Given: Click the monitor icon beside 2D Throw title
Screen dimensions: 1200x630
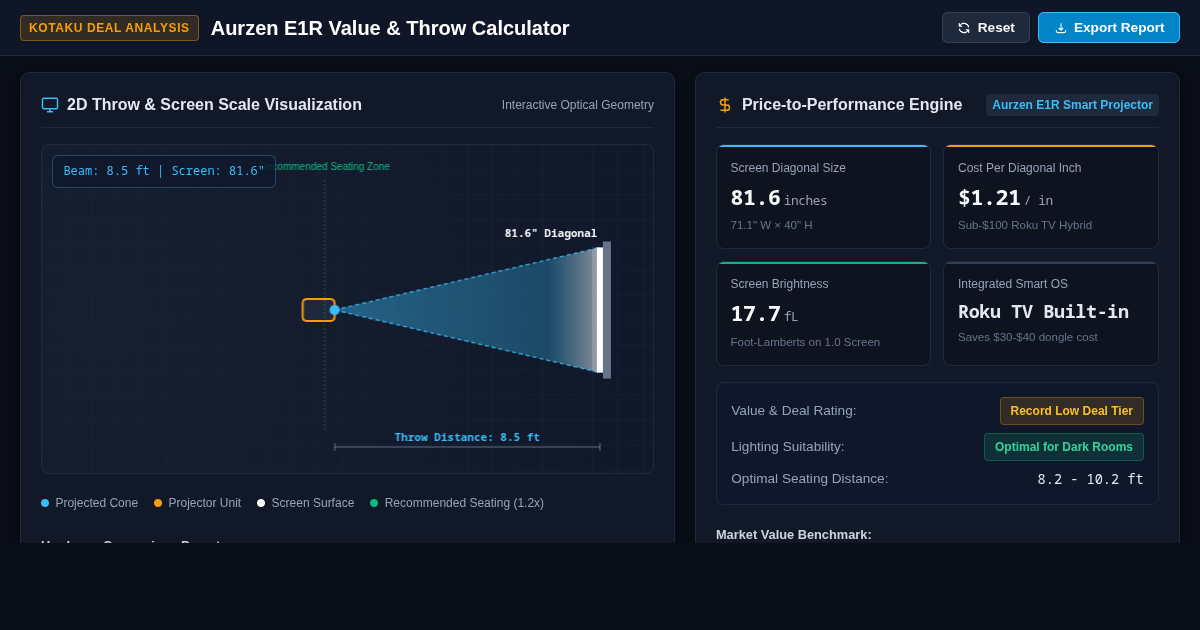Looking at the screenshot, I should [x=50, y=105].
